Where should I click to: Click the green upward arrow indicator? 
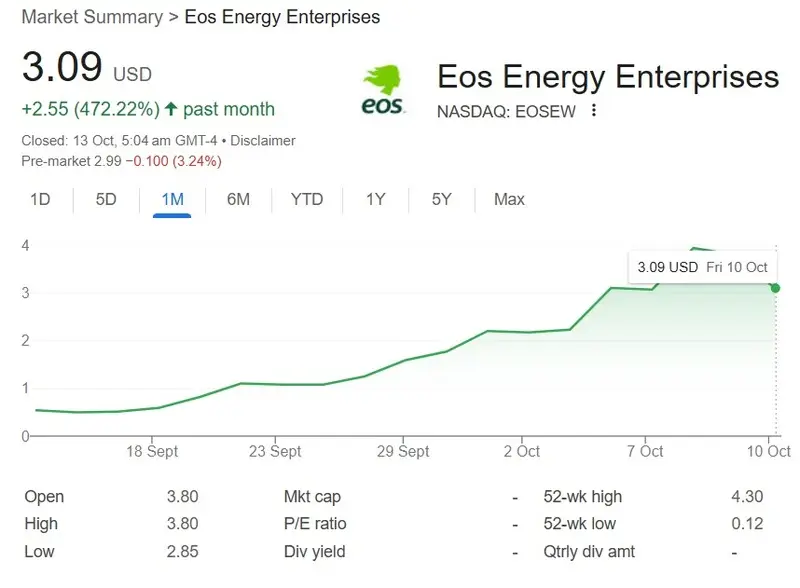click(174, 108)
